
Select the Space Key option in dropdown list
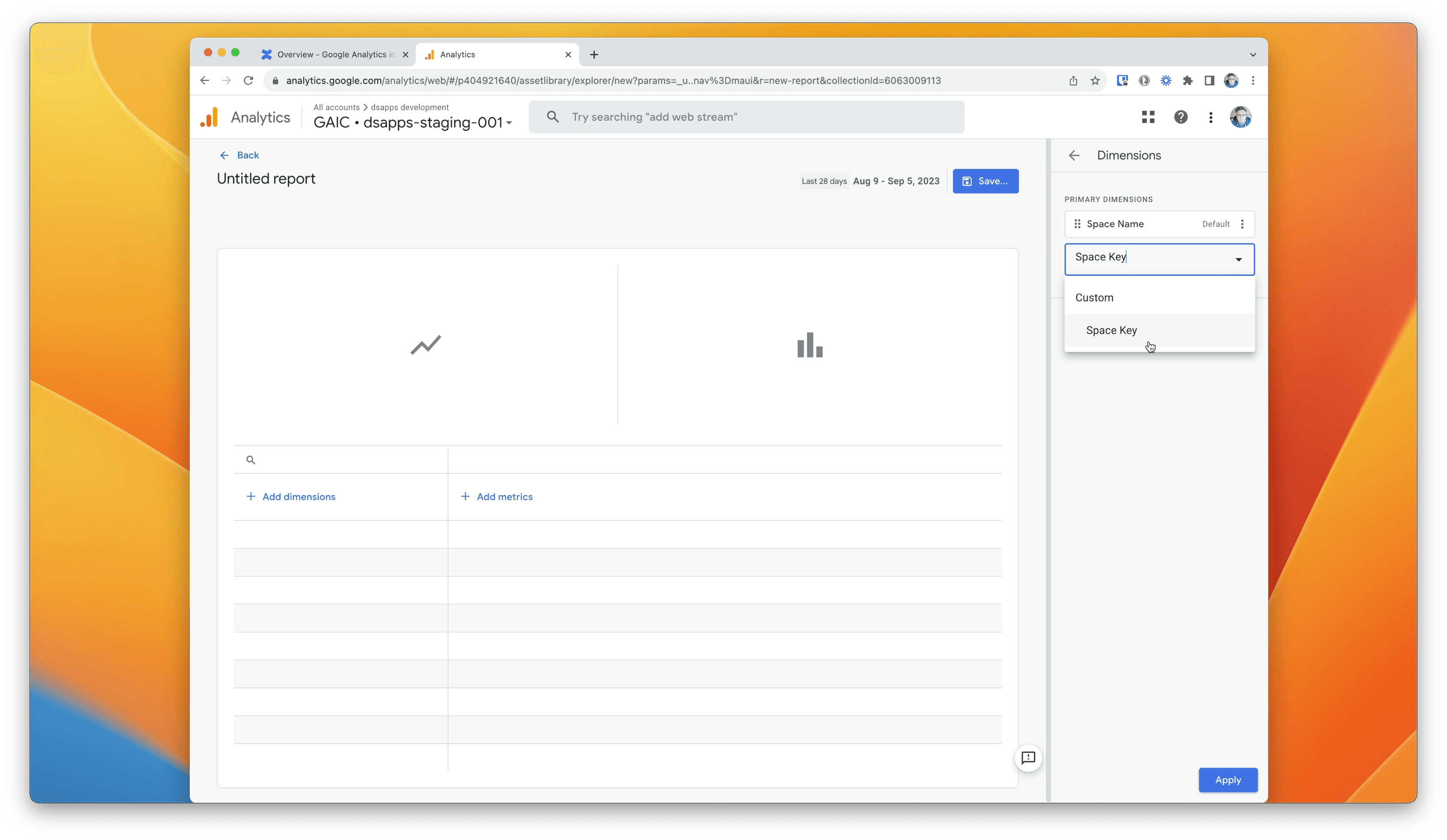[x=1159, y=330]
